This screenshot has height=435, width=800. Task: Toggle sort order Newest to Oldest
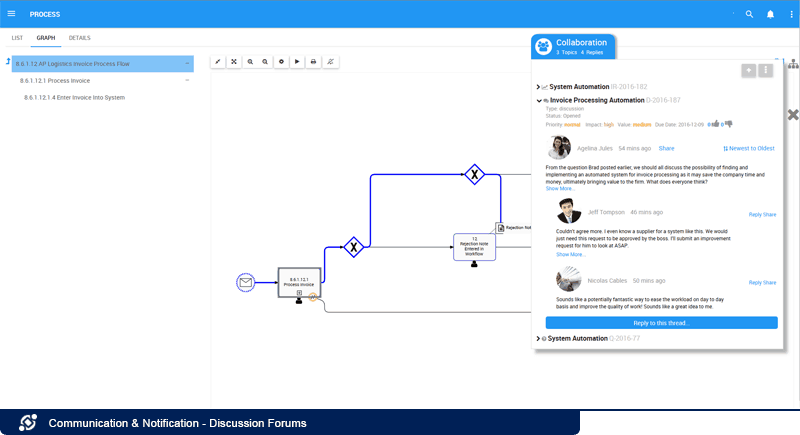click(749, 148)
